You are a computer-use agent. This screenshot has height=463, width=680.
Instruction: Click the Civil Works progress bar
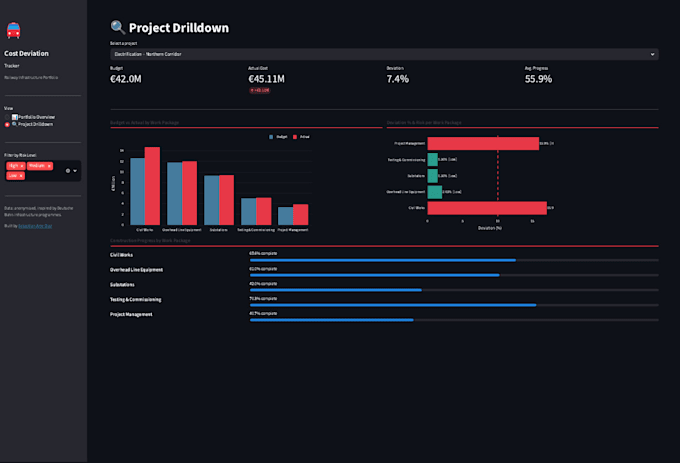[x=454, y=260]
